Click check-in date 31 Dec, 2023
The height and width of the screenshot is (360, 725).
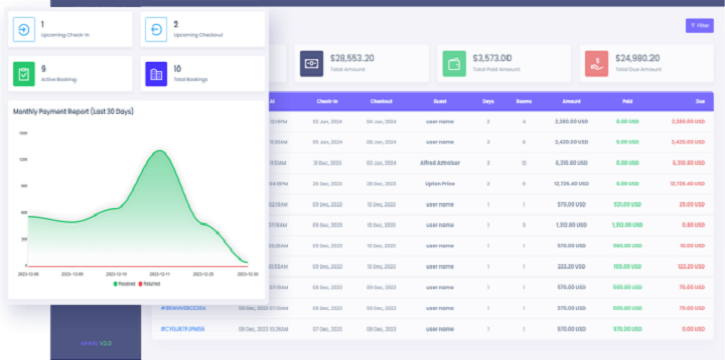pos(327,163)
